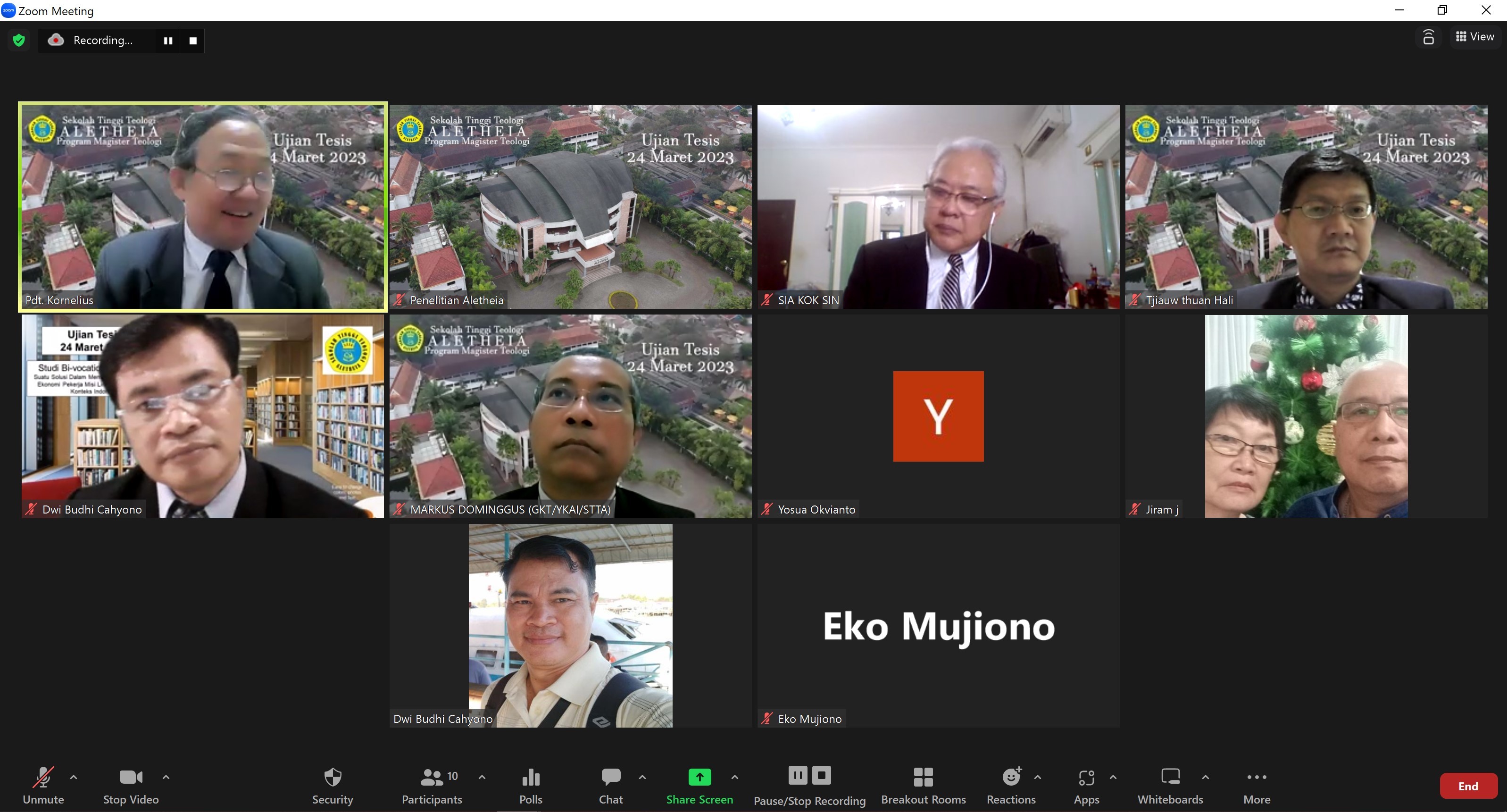Expand video options arrow beside Stop Video
This screenshot has height=812, width=1507.
click(x=166, y=777)
